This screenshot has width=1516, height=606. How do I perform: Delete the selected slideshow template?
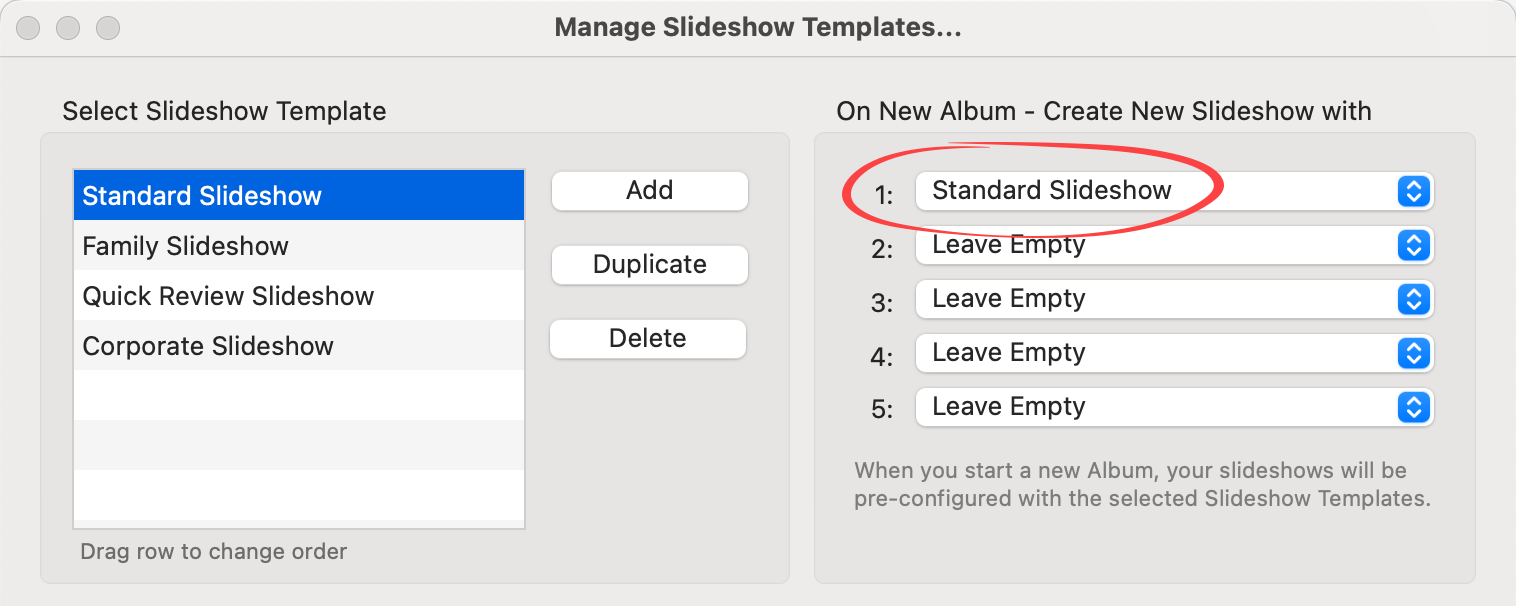click(x=648, y=339)
